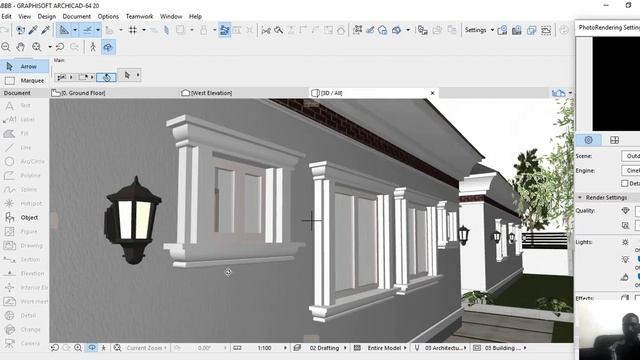Image resolution: width=640 pixels, height=360 pixels.
Task: Open the grid snap dropdown arrow
Action: pyautogui.click(x=144, y=30)
